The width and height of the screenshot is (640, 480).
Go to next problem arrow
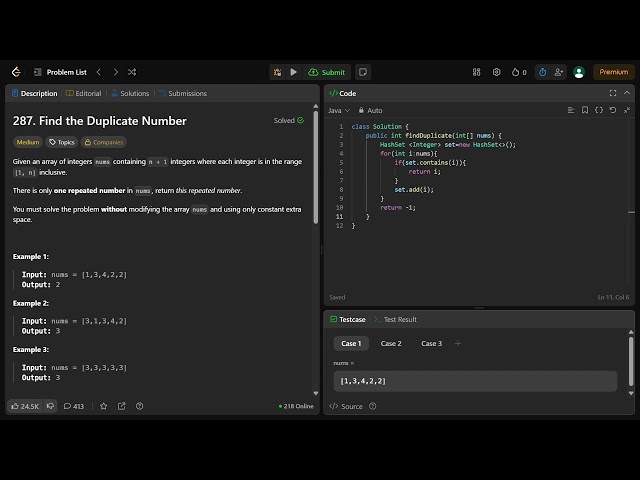tap(116, 72)
